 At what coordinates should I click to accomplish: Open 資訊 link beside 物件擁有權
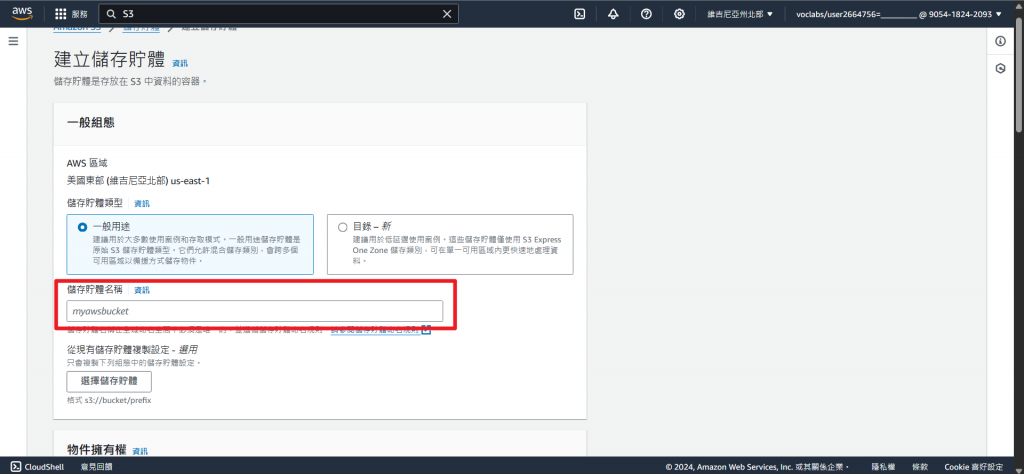[140, 451]
